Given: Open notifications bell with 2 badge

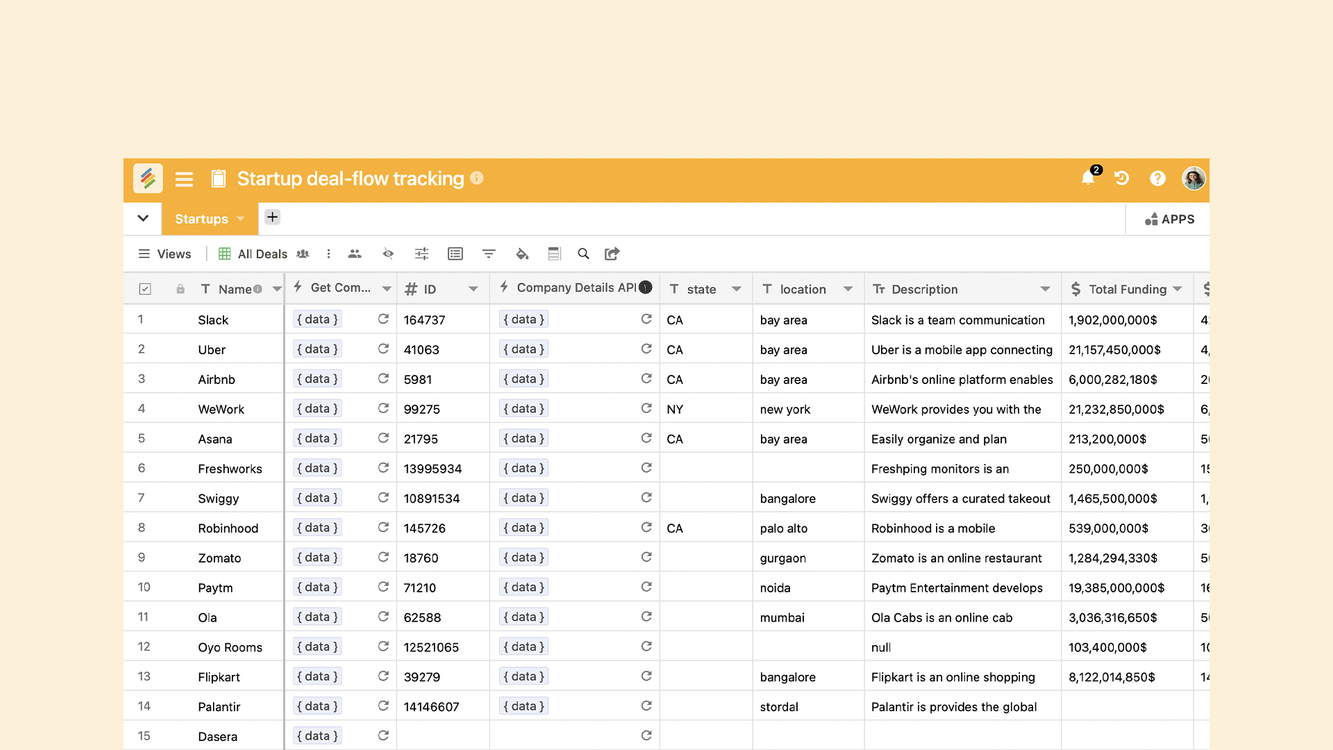Looking at the screenshot, I should (x=1089, y=177).
